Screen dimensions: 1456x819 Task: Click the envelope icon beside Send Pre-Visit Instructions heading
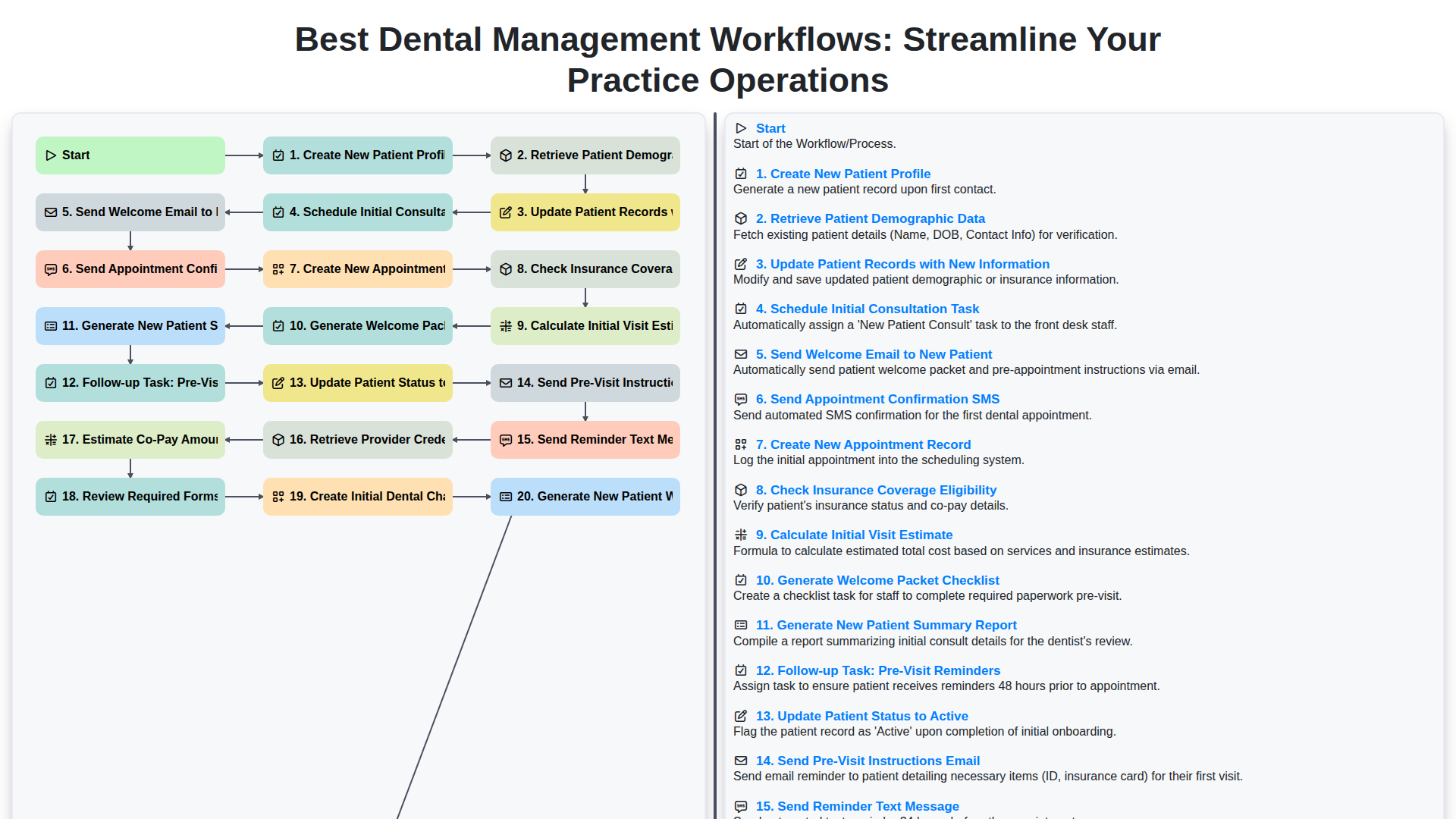(x=740, y=761)
